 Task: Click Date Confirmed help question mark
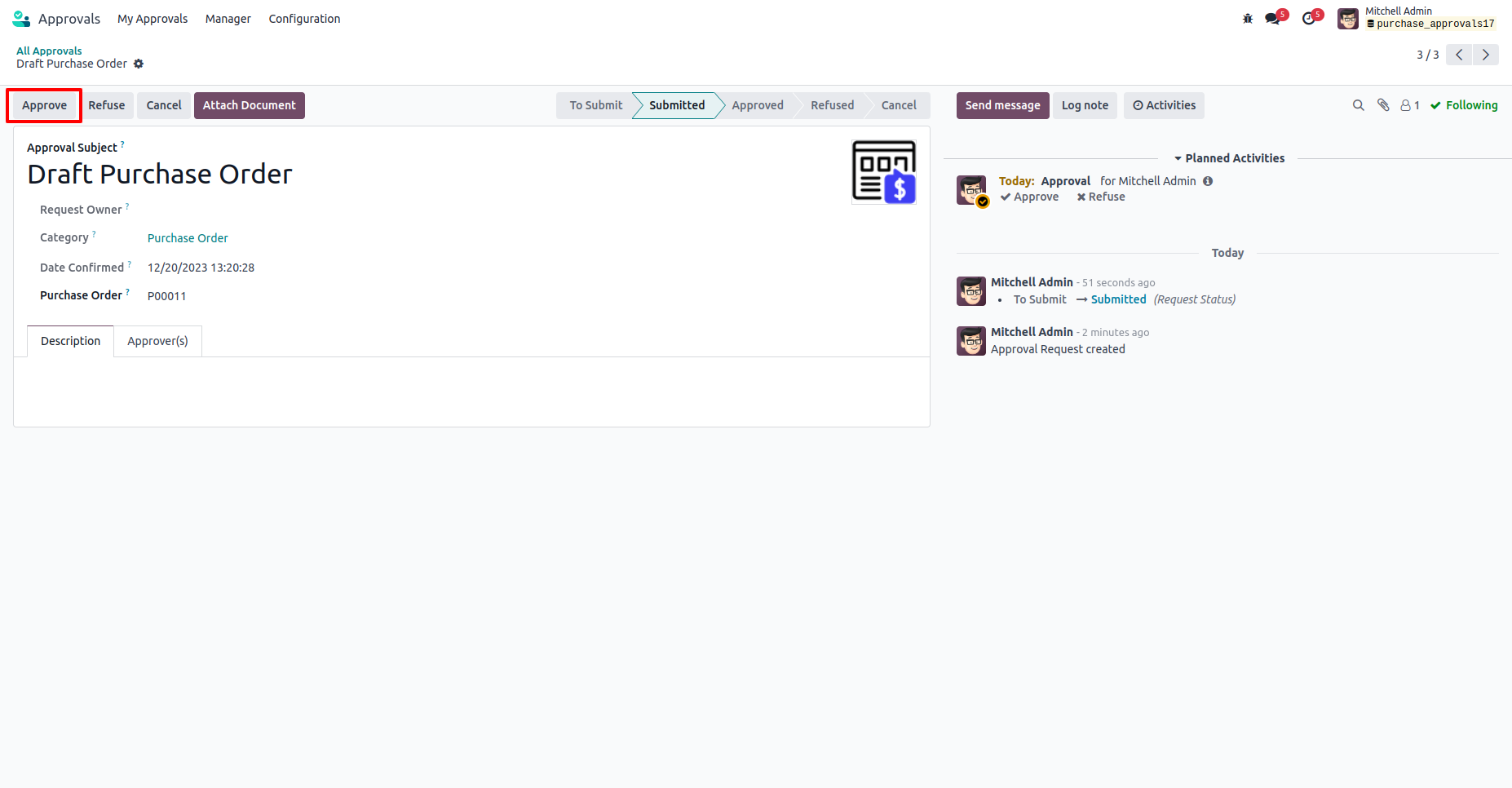click(130, 264)
